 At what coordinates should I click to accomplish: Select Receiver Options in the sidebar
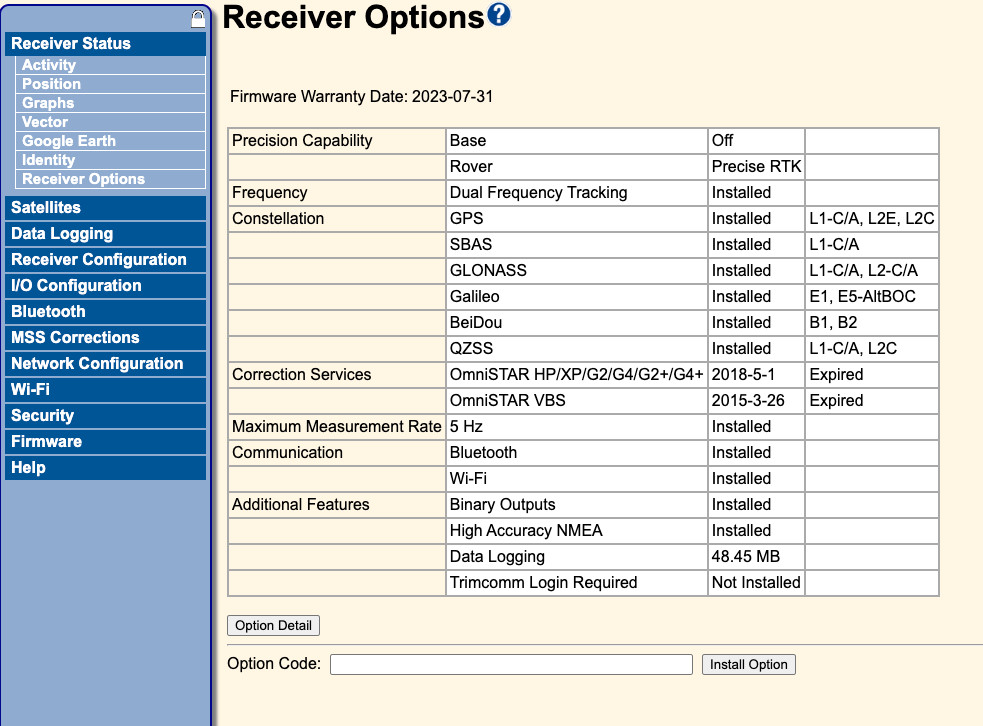[110, 179]
